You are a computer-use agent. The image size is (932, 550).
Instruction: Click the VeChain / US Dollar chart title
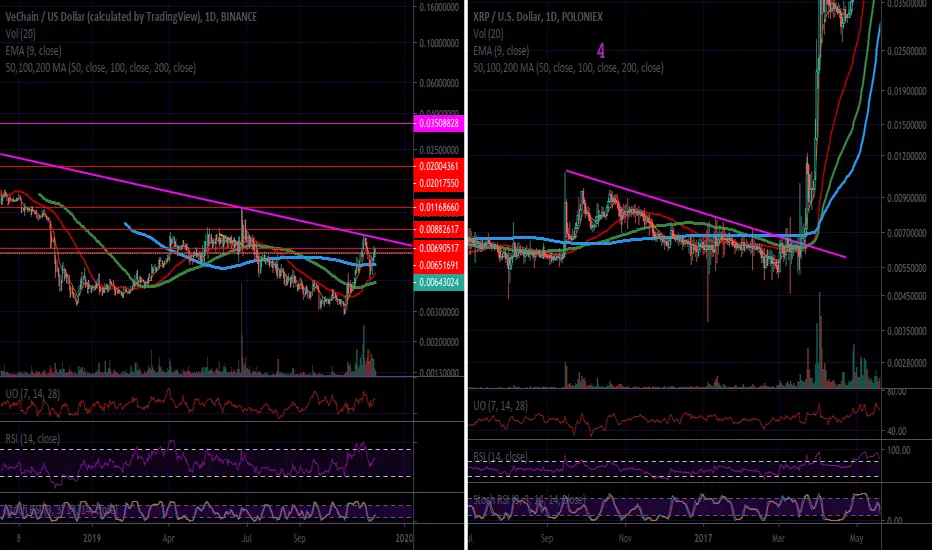(x=131, y=17)
